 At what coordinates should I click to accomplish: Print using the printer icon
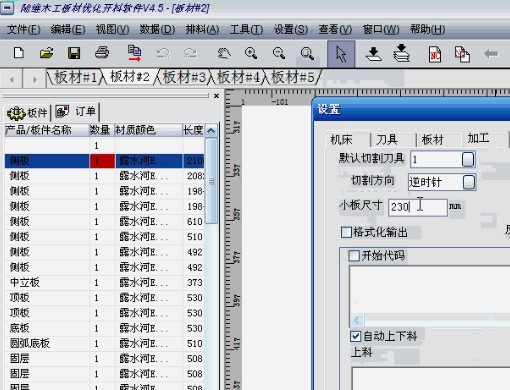tap(102, 53)
